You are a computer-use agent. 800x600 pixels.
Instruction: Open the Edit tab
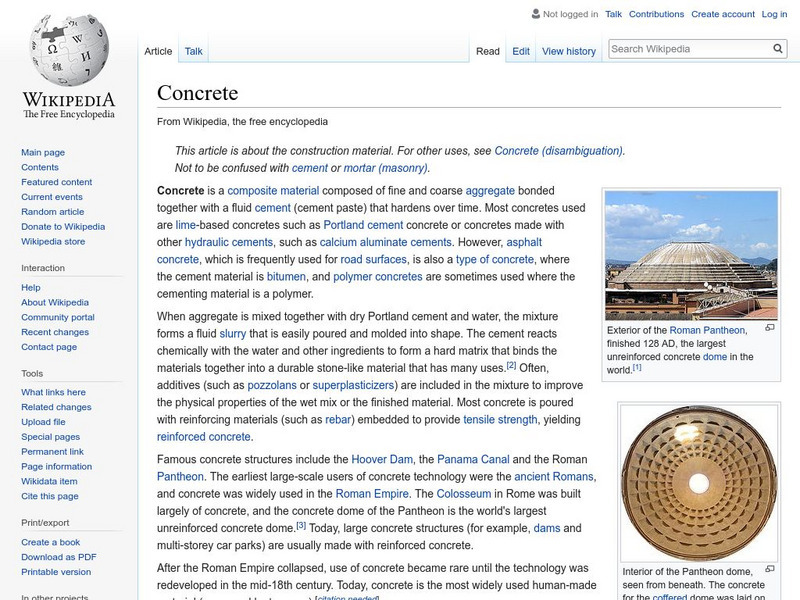pos(521,52)
